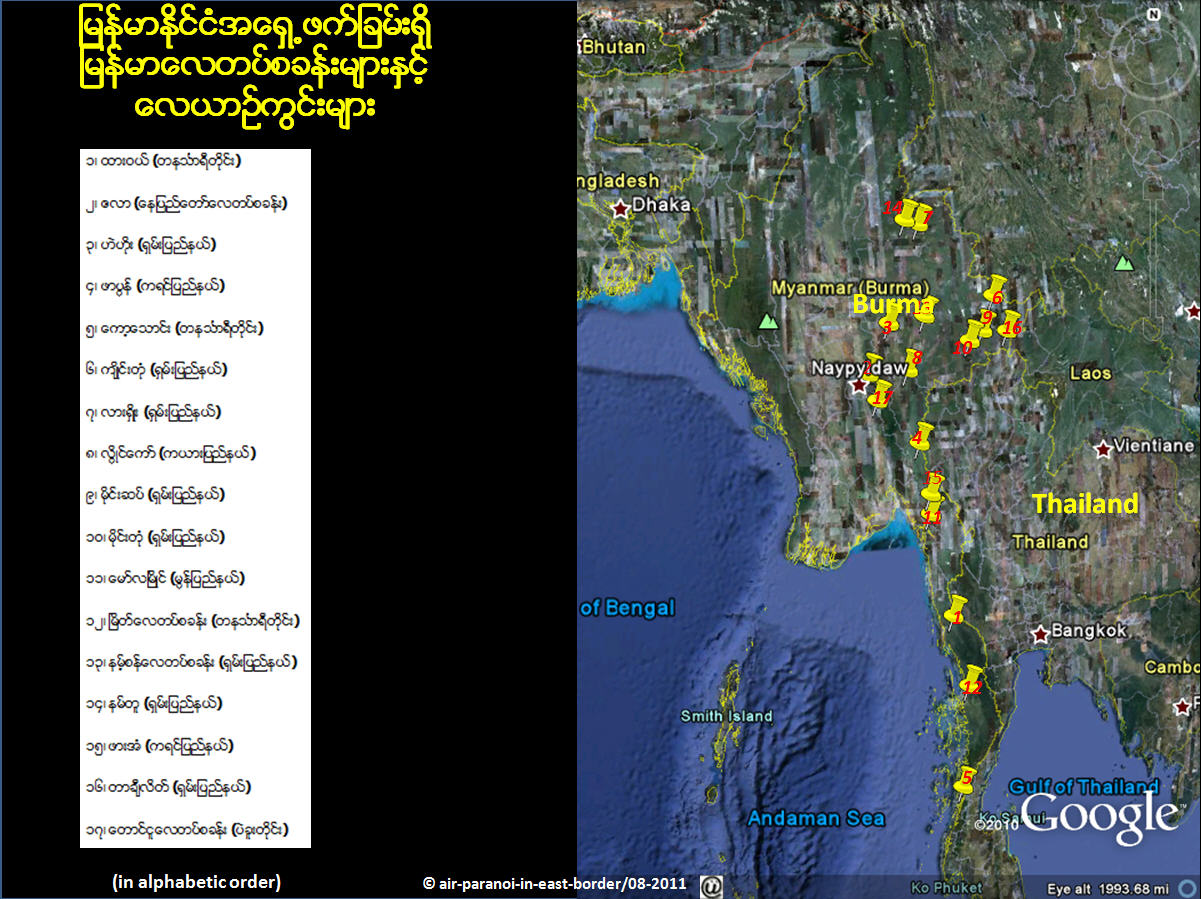The image size is (1201, 899).
Task: Click placemark 16 east of pin 9
Action: click(x=1011, y=321)
